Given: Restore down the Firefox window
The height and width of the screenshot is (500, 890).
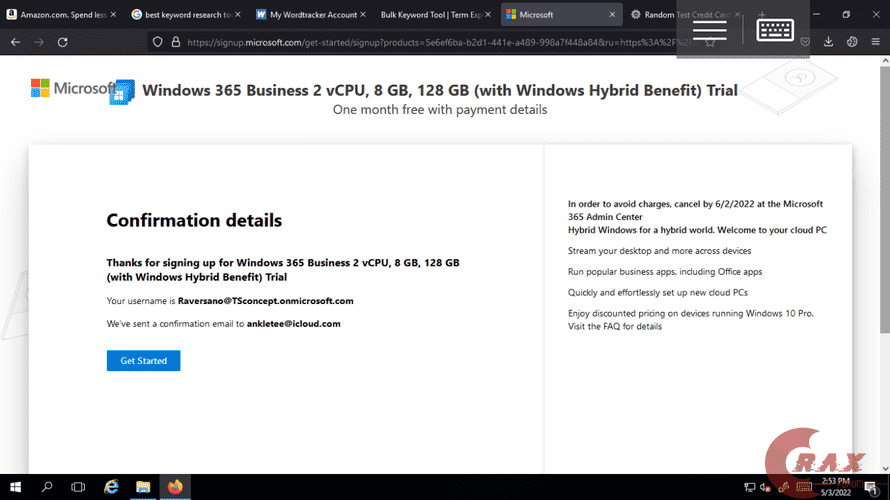Looking at the screenshot, I should (x=846, y=15).
